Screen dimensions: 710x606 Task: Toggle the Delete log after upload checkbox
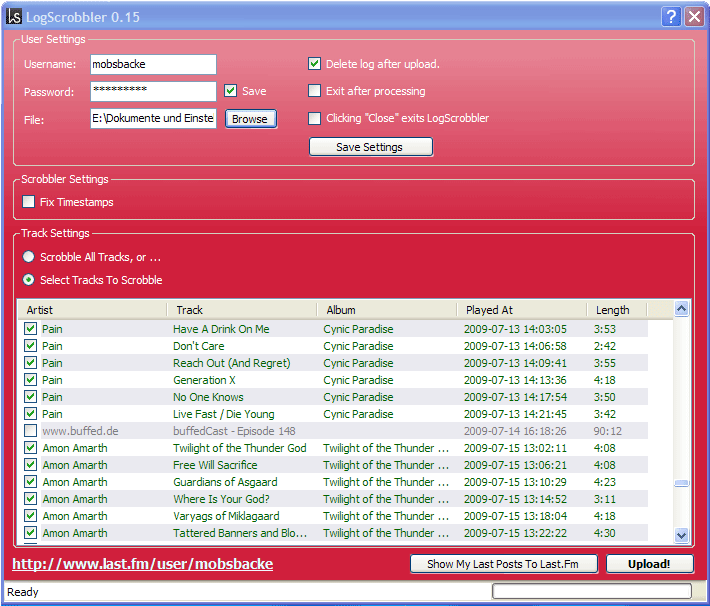314,64
